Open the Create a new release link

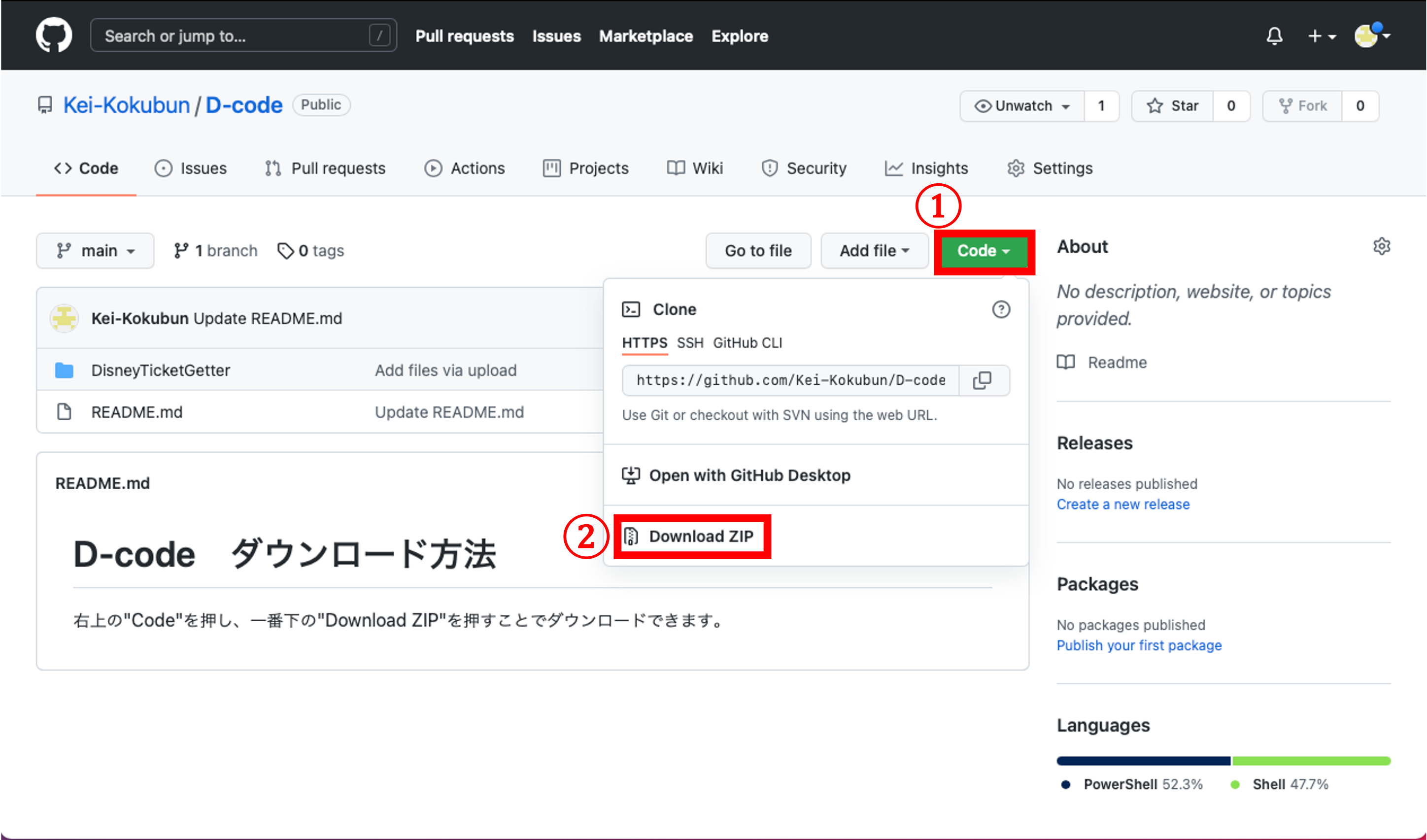pyautogui.click(x=1123, y=504)
